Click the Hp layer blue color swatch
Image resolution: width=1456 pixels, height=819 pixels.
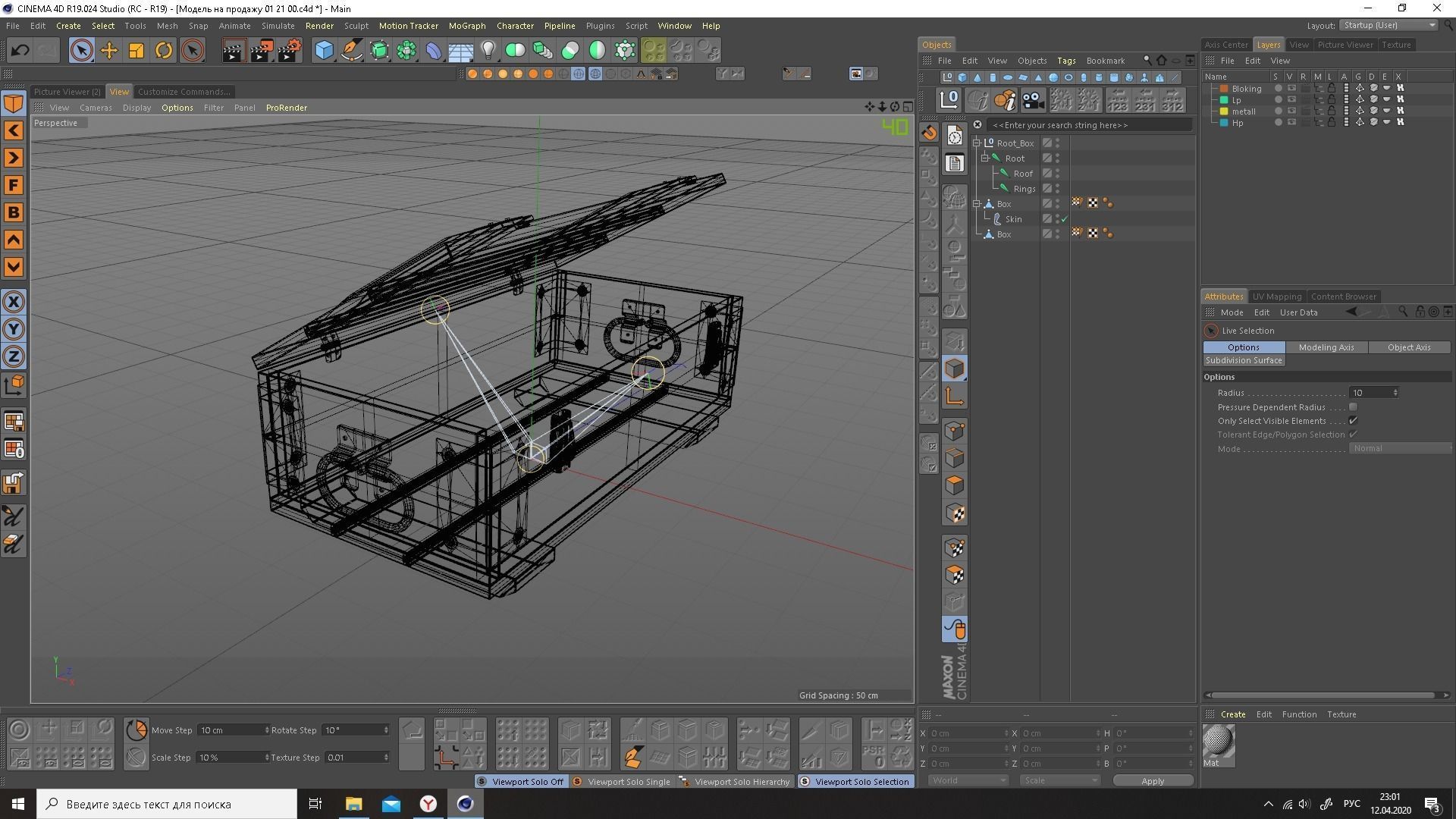(x=1223, y=123)
